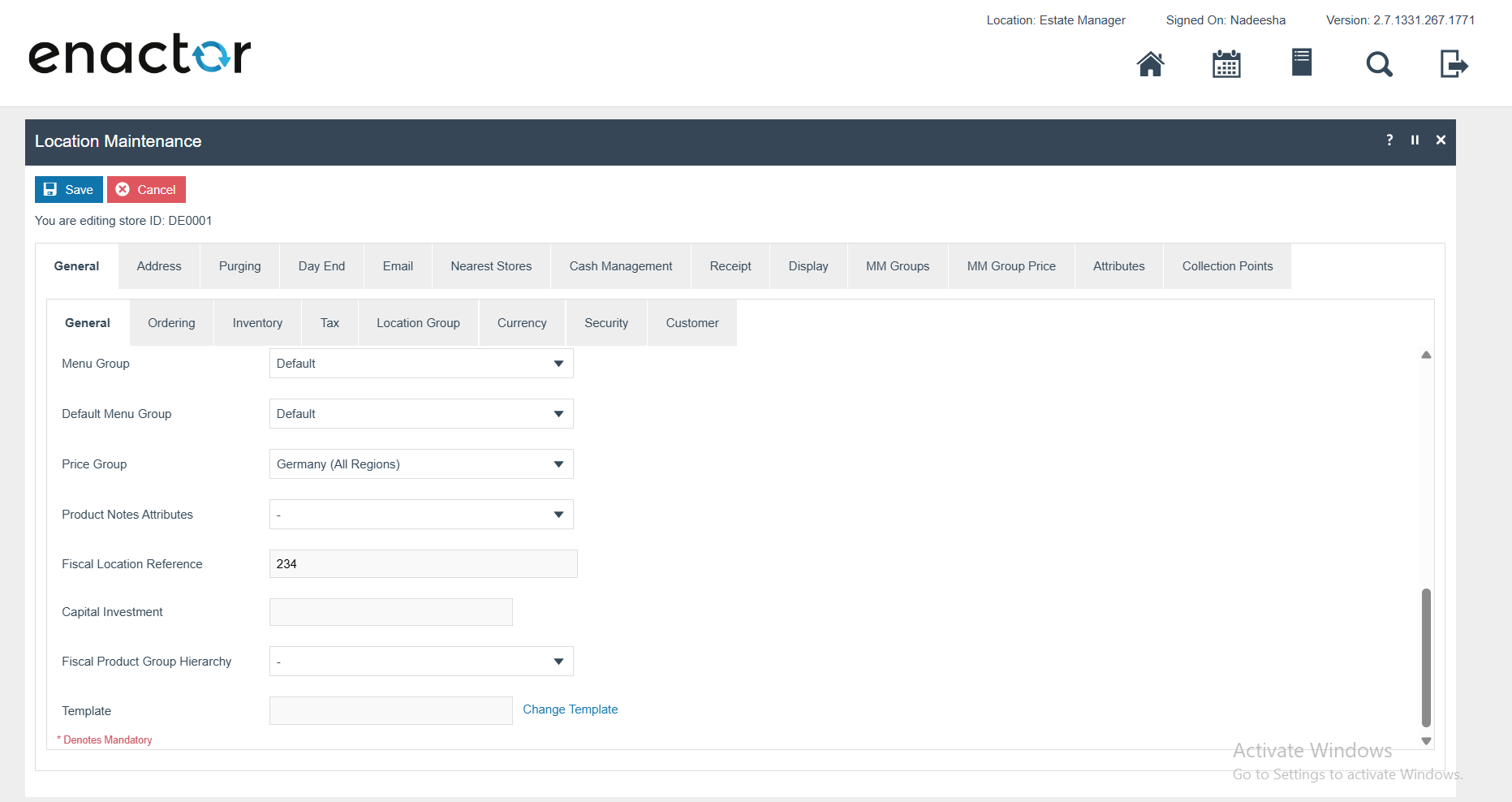Open the Default Menu Group dropdown
The image size is (1512, 802).
point(421,414)
